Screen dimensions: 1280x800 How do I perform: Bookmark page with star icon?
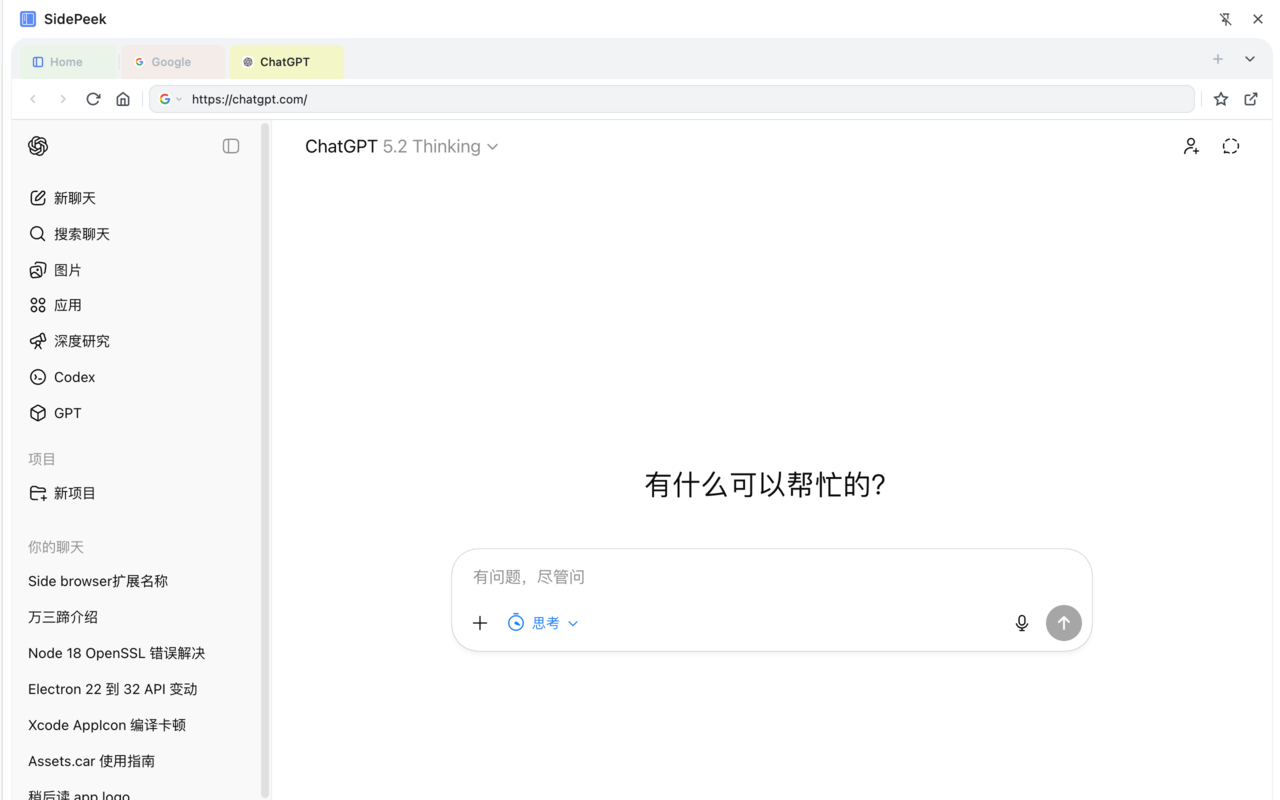point(1221,99)
